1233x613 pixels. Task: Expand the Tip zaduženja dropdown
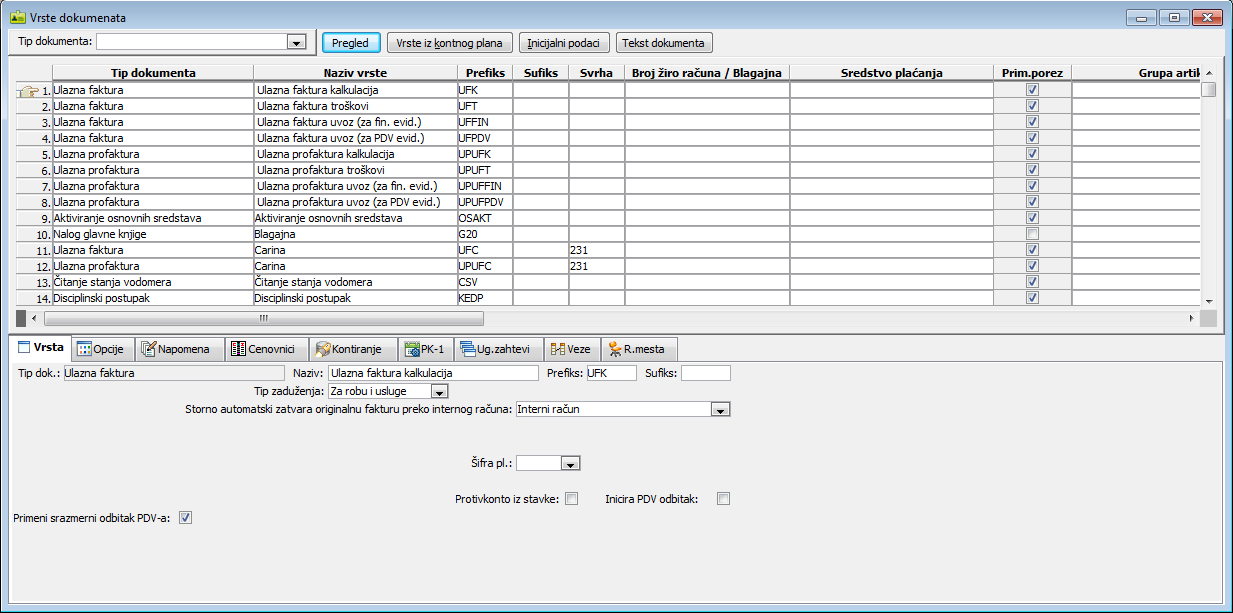click(439, 392)
